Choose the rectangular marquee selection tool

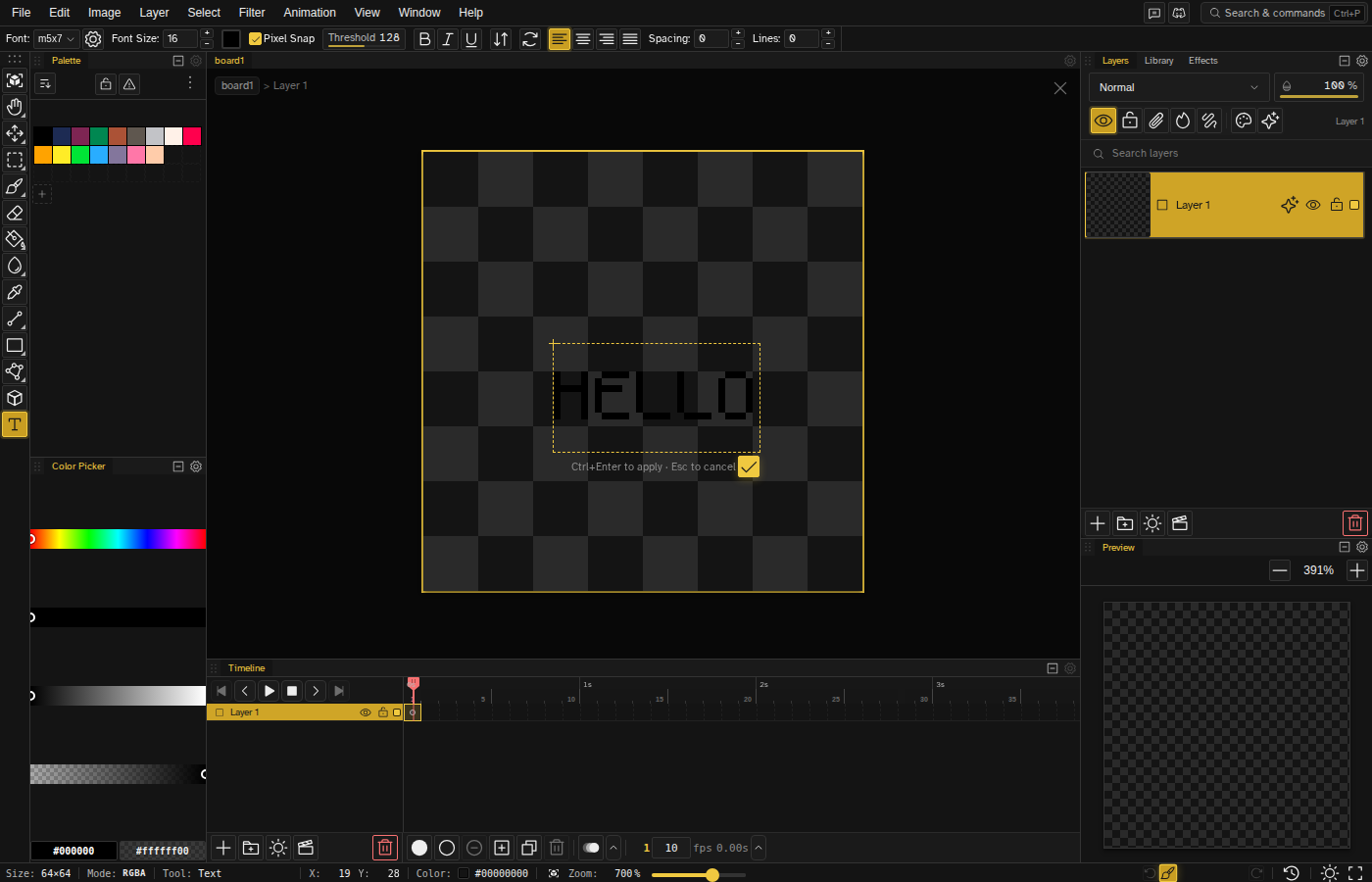[x=15, y=160]
